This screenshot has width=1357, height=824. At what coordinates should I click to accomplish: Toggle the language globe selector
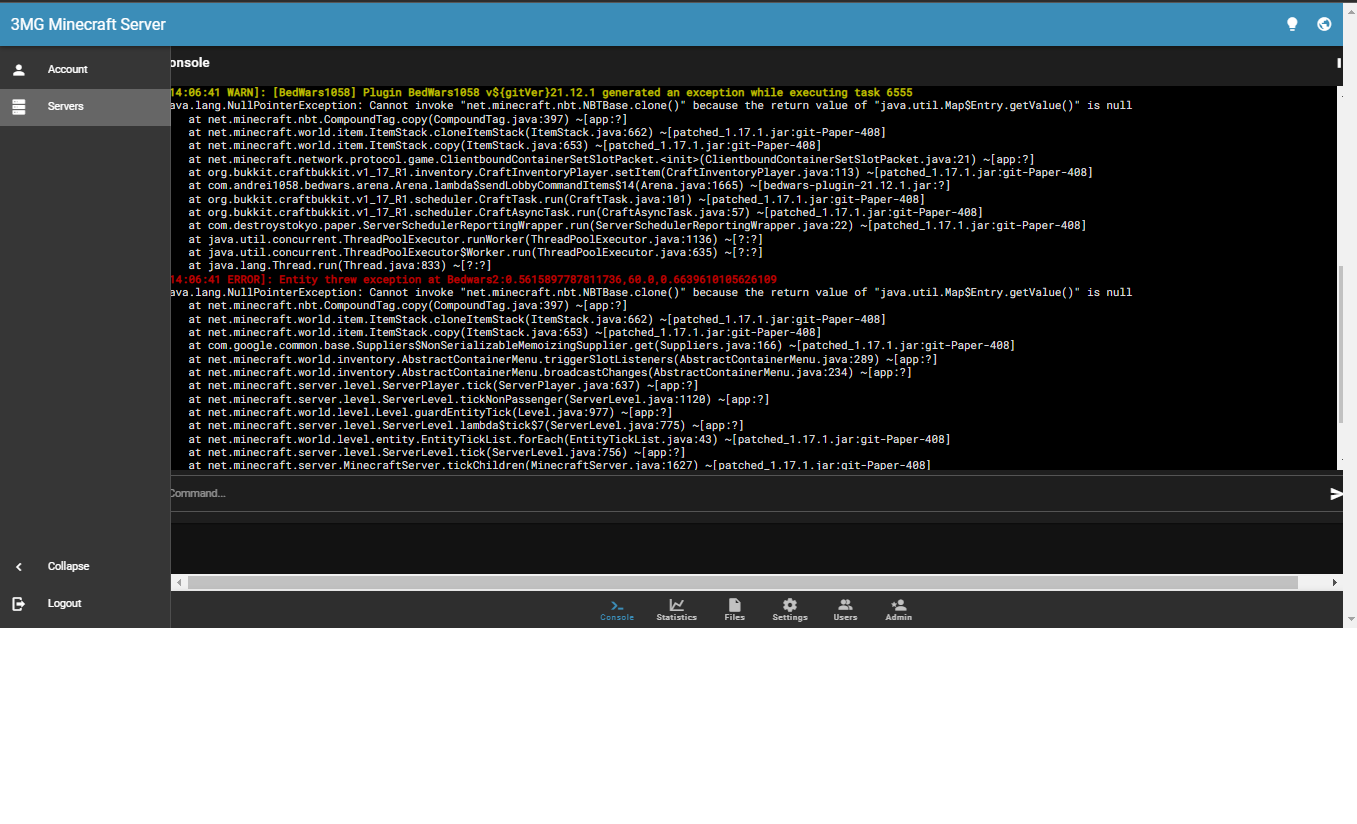pyautogui.click(x=1325, y=23)
